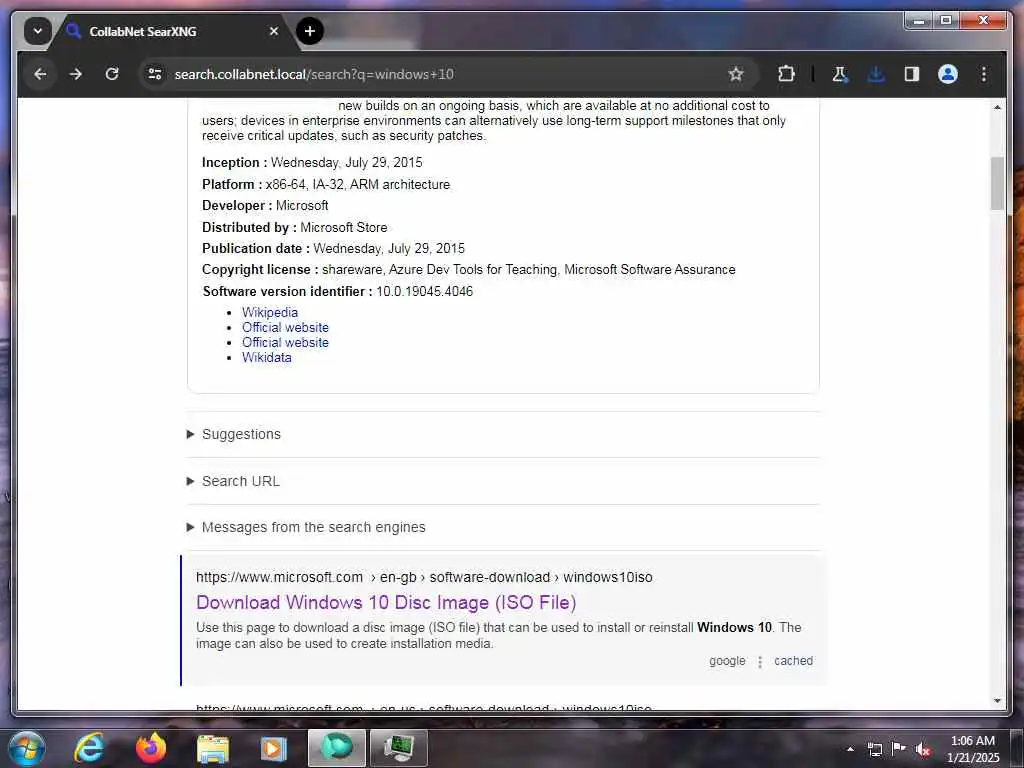Open the second Official website link
The height and width of the screenshot is (768, 1024).
pyautogui.click(x=285, y=342)
